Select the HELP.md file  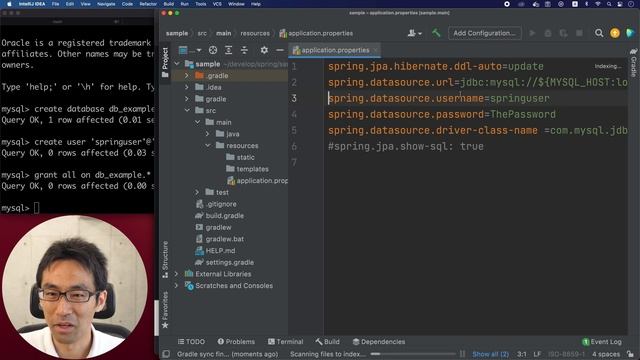[215, 251]
